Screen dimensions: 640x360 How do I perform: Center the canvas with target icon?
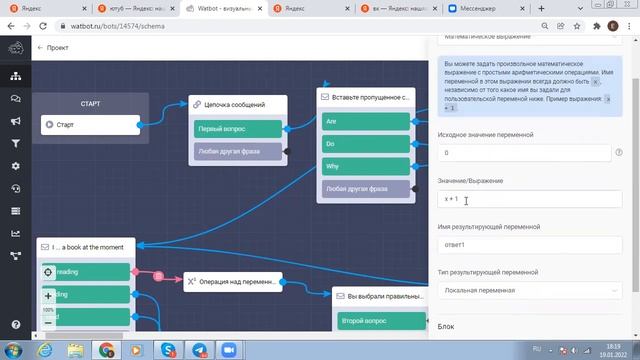click(48, 272)
